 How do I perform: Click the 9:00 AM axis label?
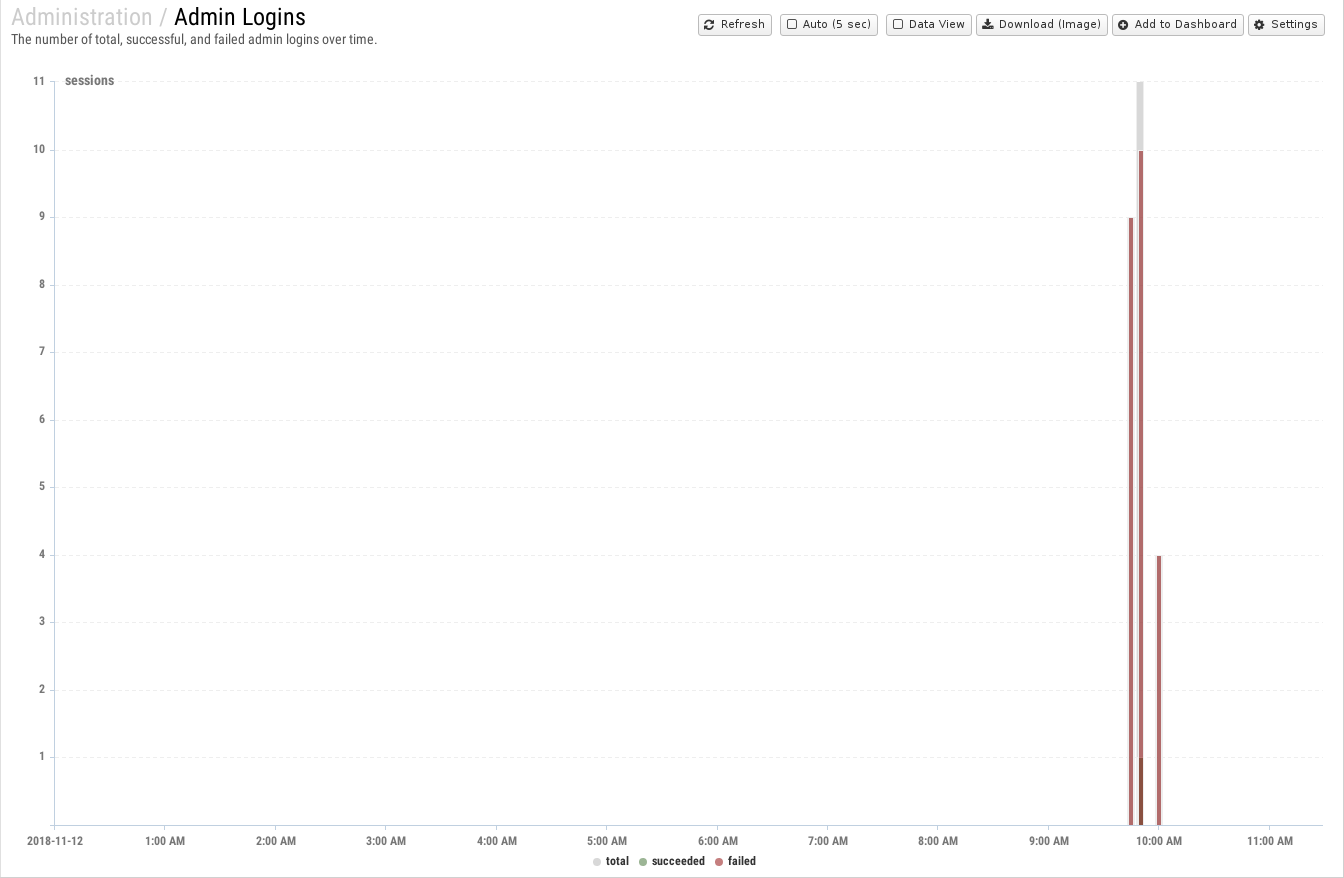tap(1048, 841)
